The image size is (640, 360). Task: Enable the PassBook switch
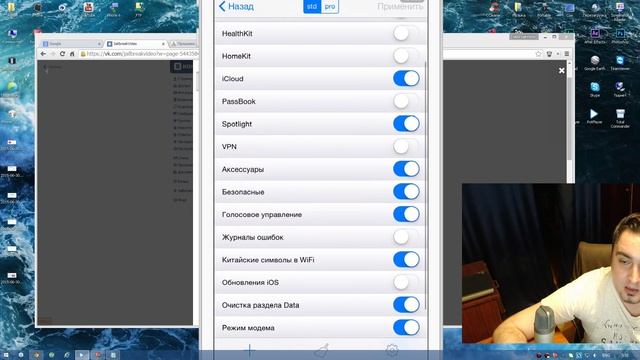(x=406, y=101)
